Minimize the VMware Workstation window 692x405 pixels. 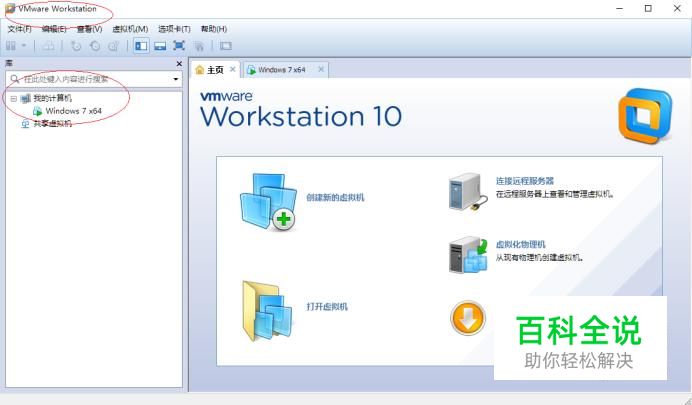point(620,9)
